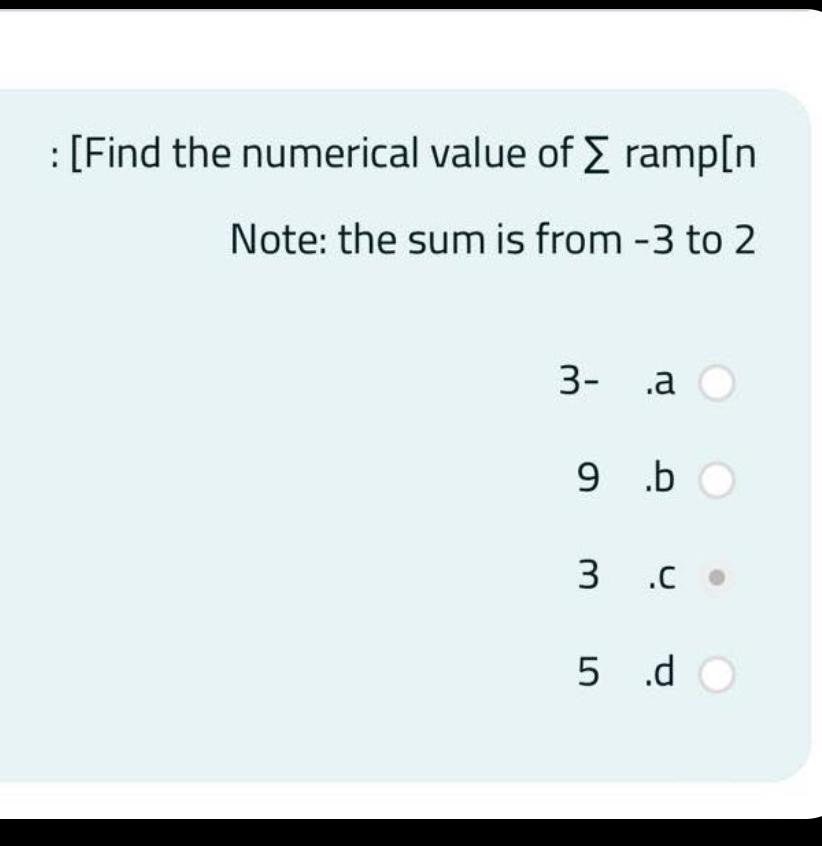The image size is (822, 846).
Task: Select the radio button for option a
Action: (x=718, y=381)
